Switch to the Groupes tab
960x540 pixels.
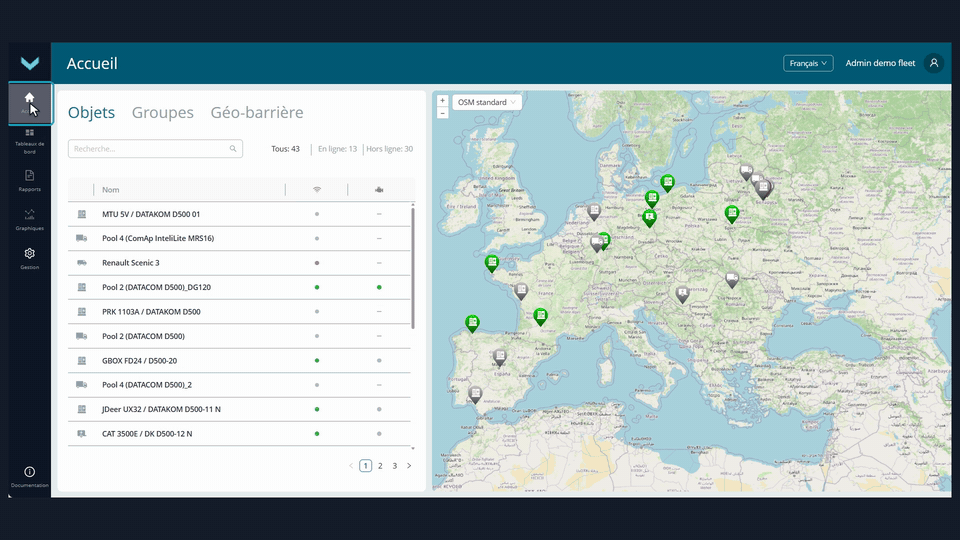pos(163,113)
